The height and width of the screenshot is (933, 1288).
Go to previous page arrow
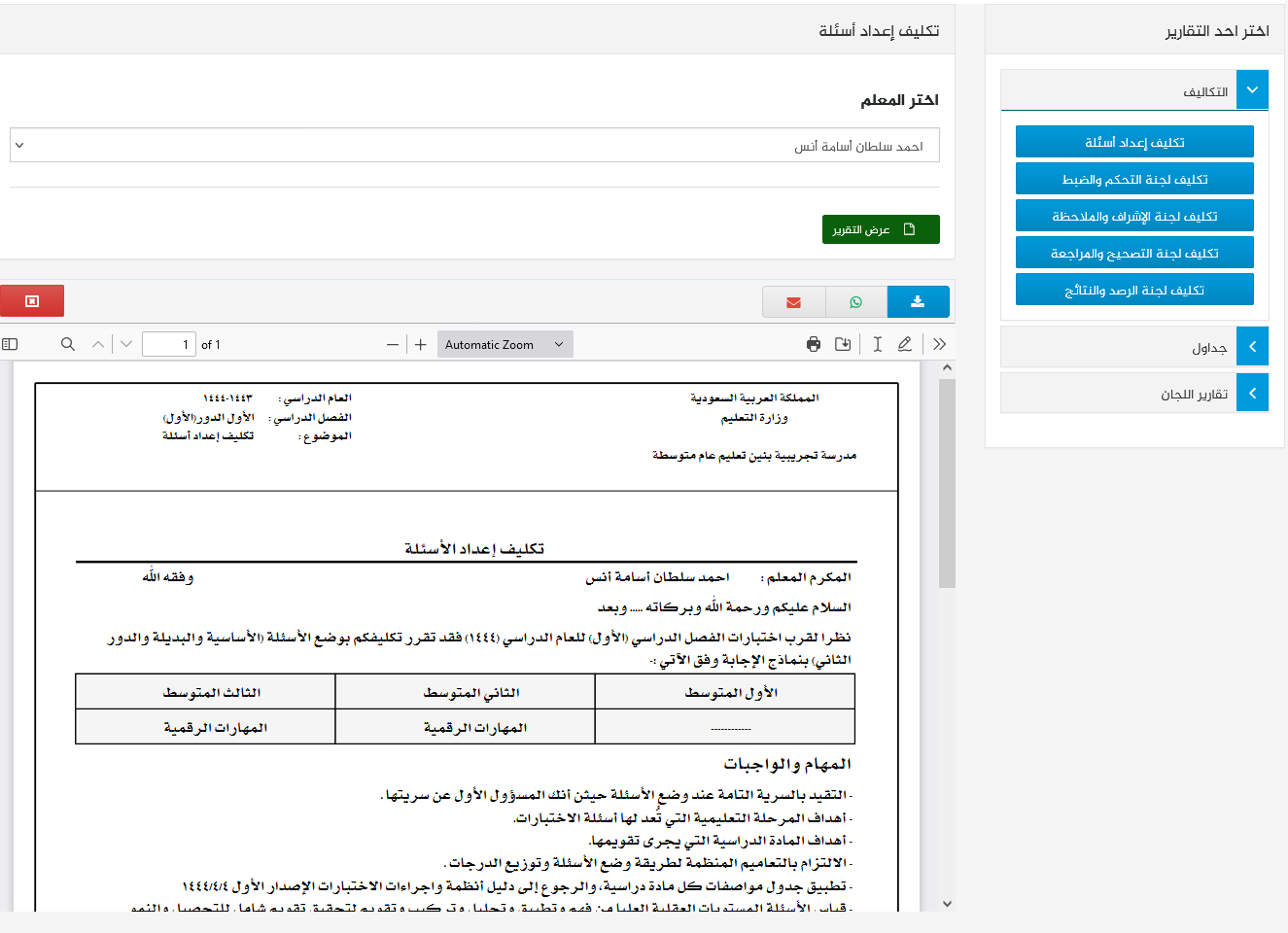(98, 344)
